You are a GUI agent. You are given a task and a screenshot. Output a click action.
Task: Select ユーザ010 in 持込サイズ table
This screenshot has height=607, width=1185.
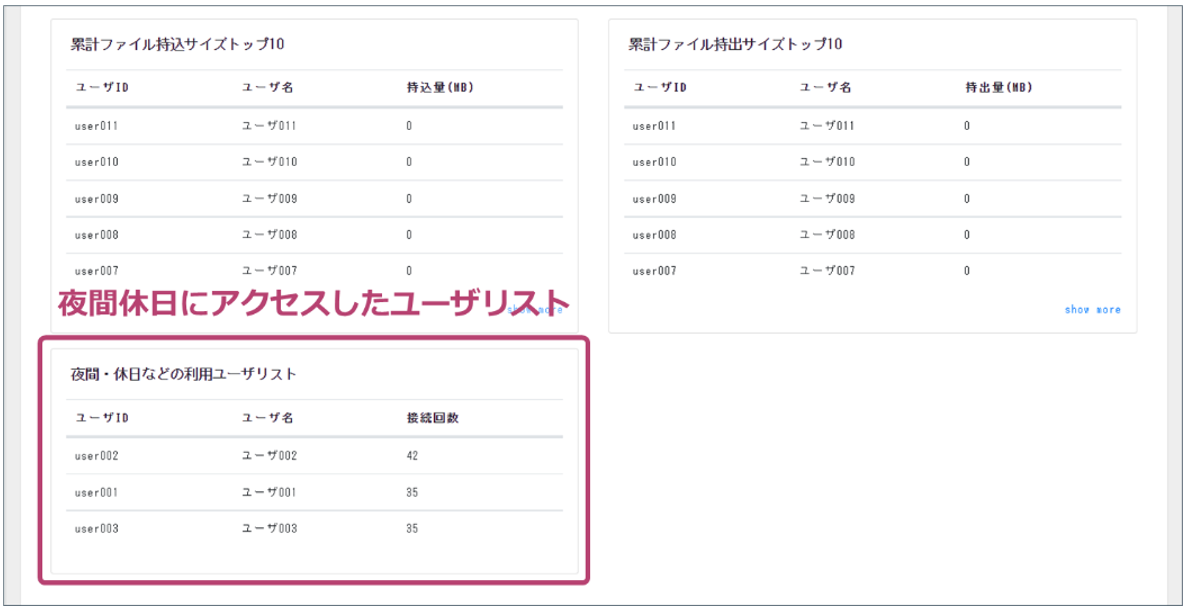coord(269,162)
